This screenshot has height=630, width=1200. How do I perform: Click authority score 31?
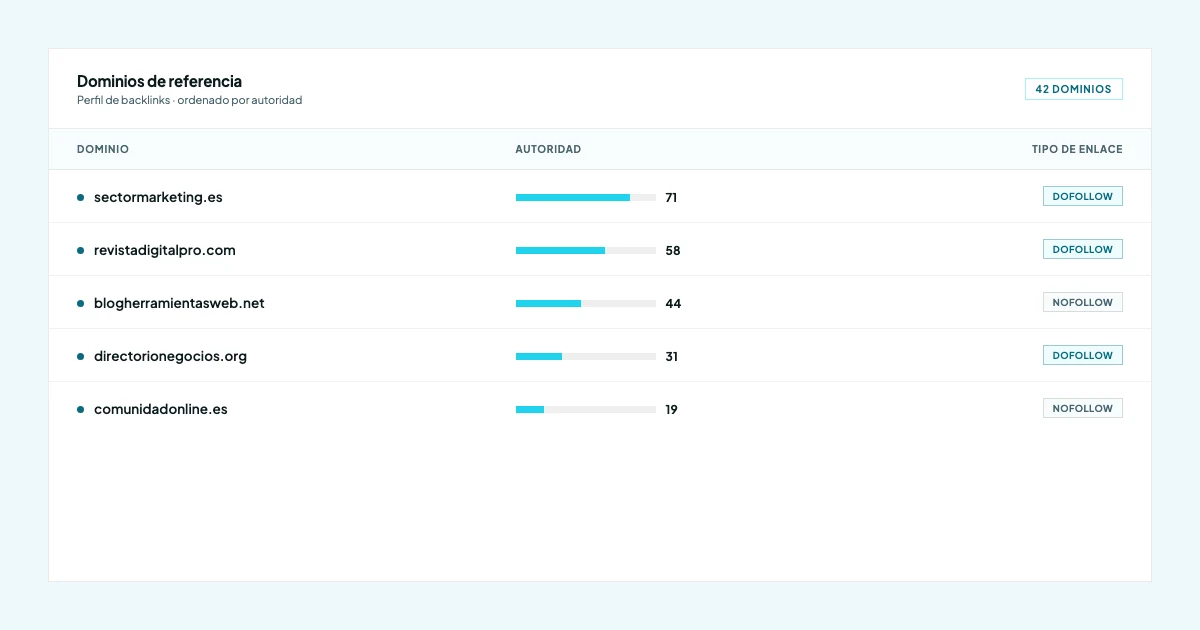[x=672, y=357]
